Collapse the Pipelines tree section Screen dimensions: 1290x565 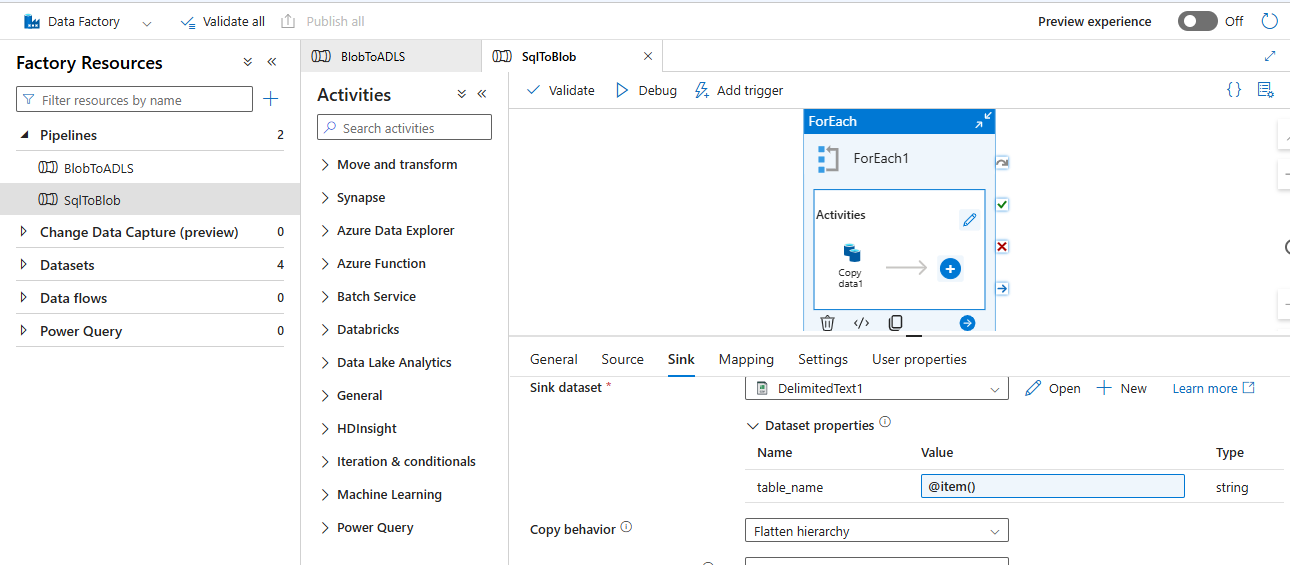[x=24, y=135]
